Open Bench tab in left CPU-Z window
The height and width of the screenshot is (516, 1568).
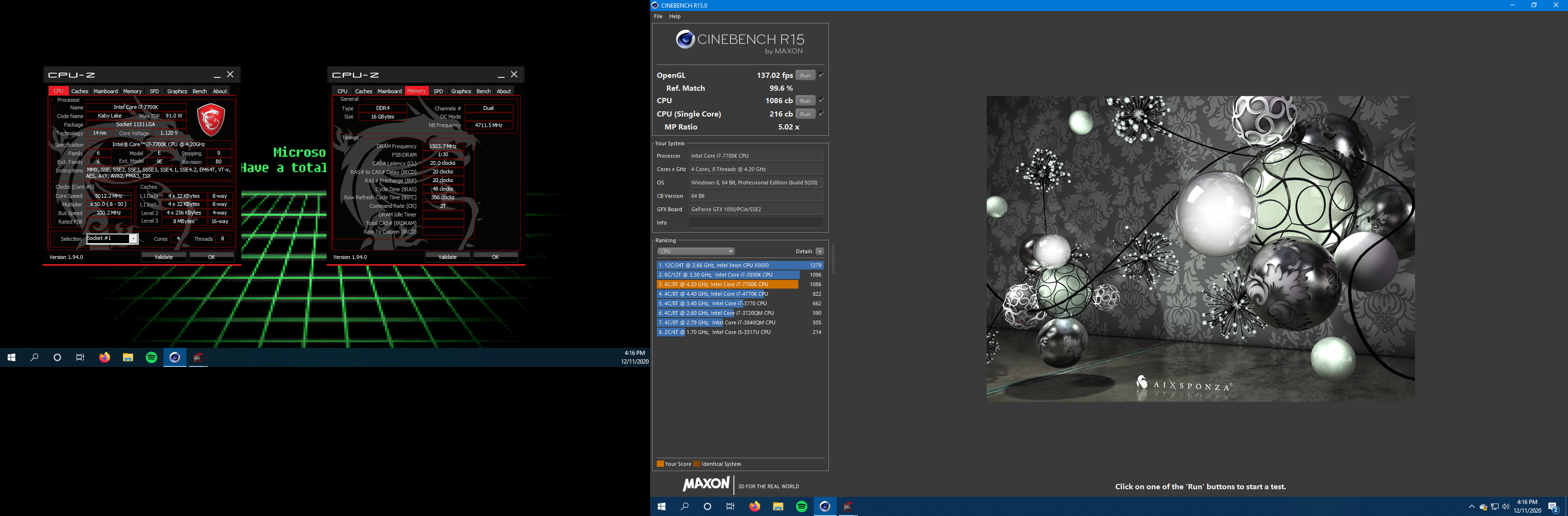tap(200, 91)
